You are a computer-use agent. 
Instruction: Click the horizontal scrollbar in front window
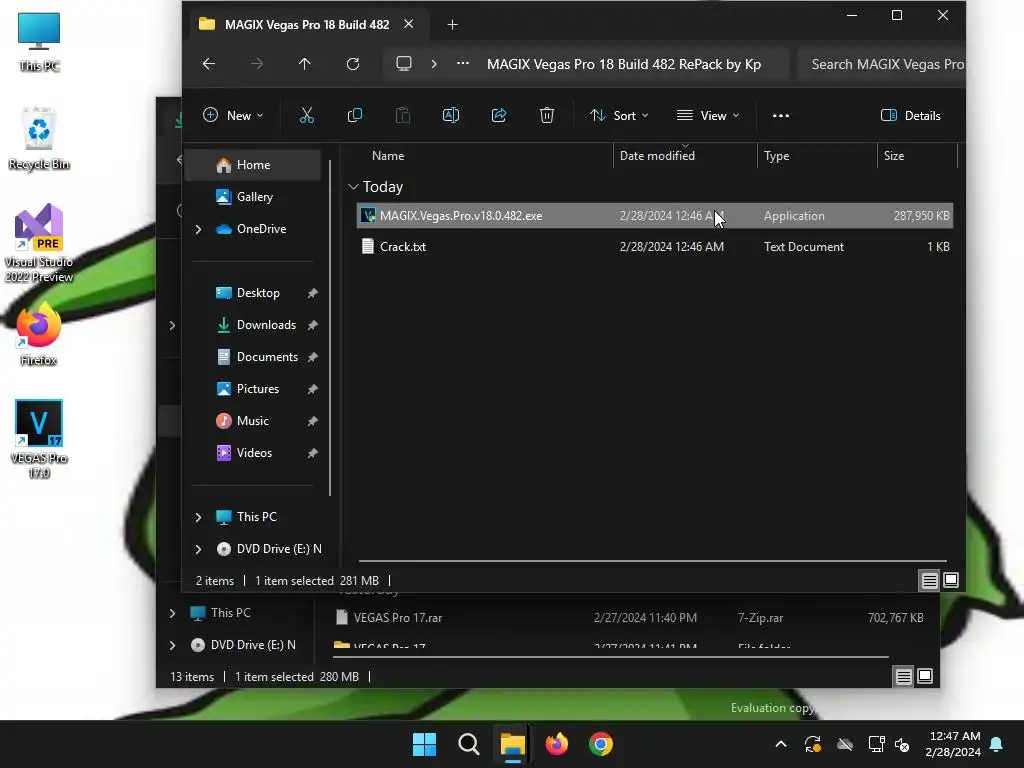[652, 561]
